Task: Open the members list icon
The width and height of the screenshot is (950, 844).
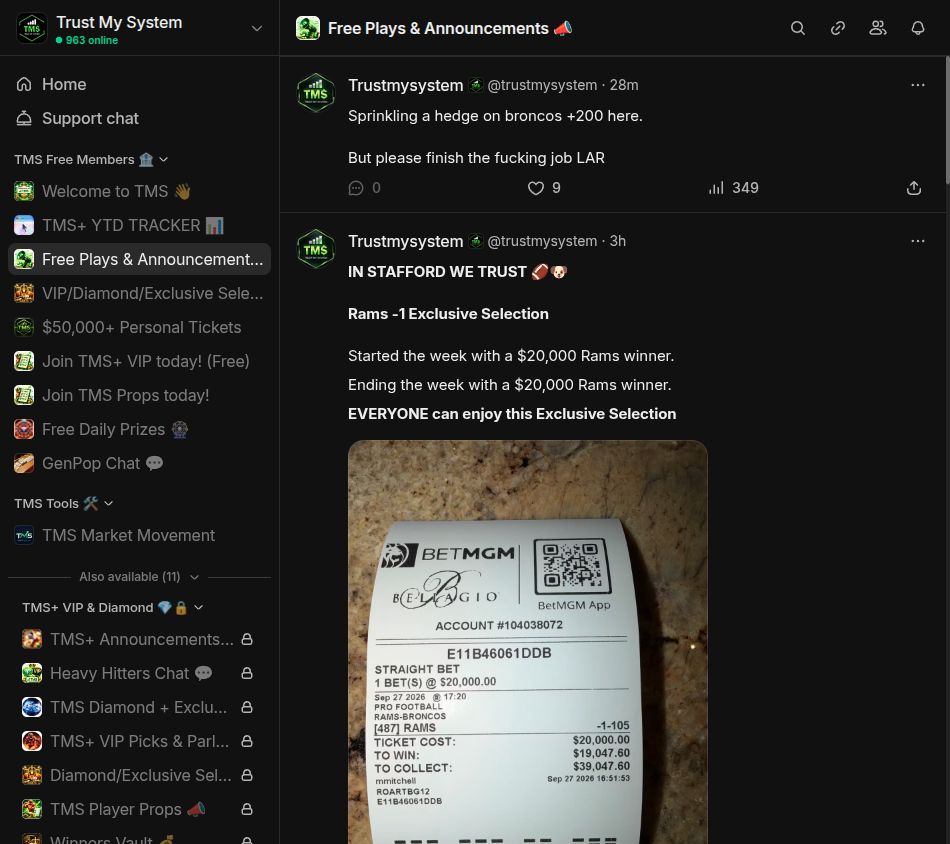Action: pyautogui.click(x=878, y=28)
